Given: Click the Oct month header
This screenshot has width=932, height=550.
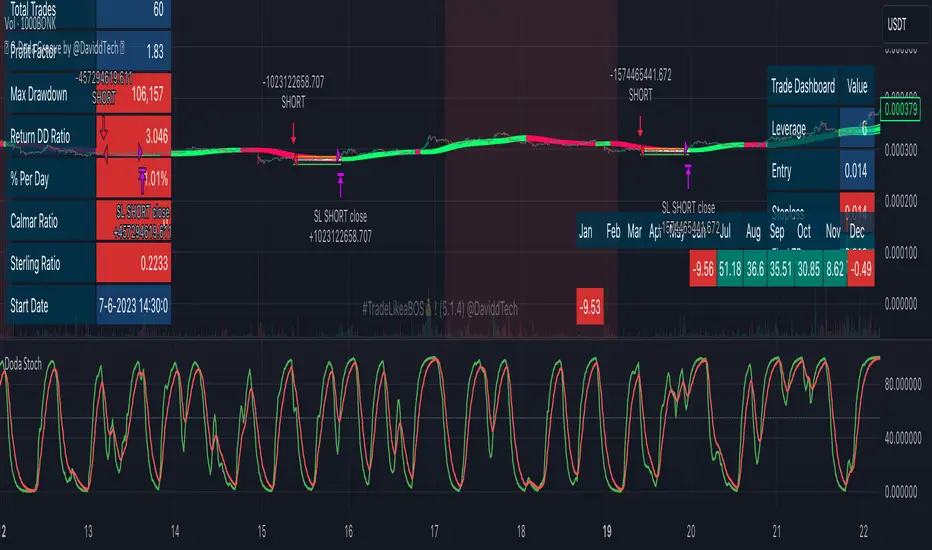Looking at the screenshot, I should pos(804,231).
